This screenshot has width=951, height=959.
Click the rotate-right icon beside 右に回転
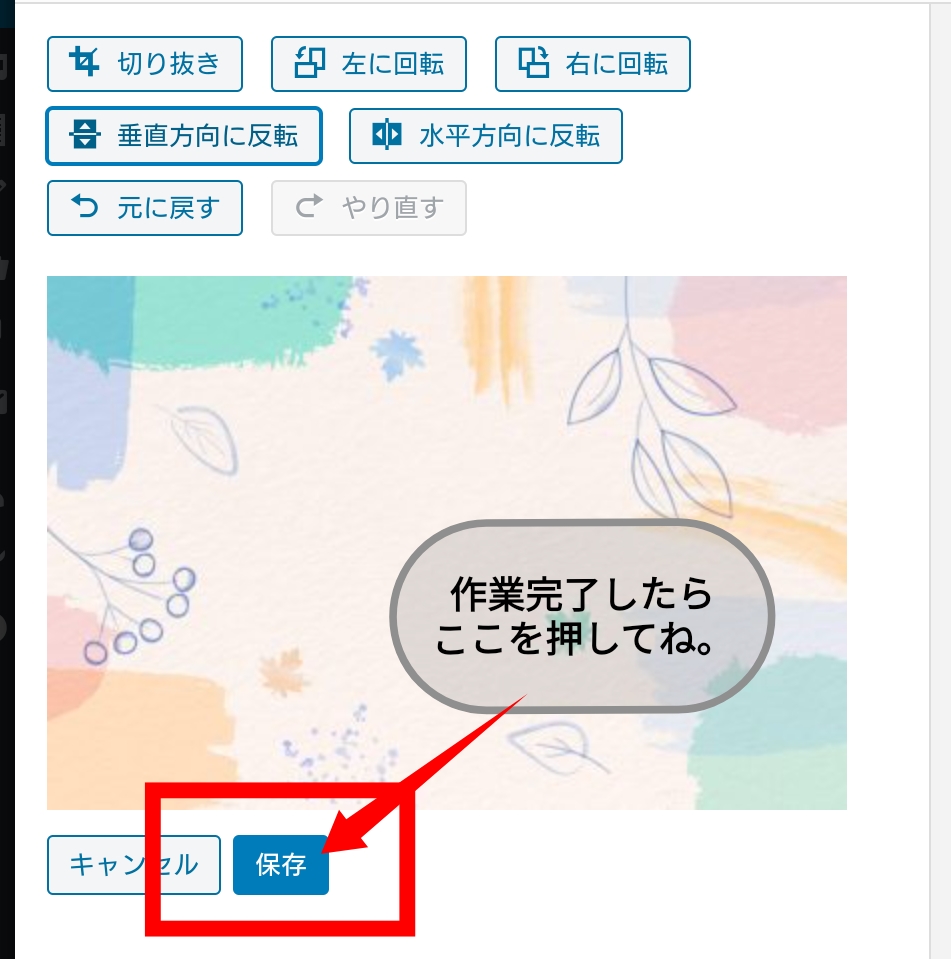point(533,62)
